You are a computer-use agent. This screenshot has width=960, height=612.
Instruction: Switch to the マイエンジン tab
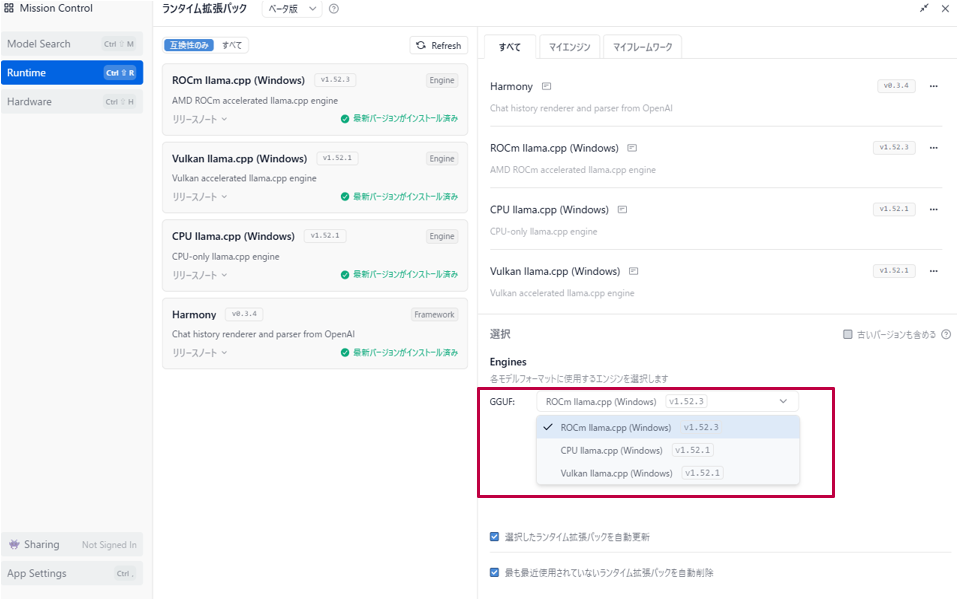[x=569, y=47]
